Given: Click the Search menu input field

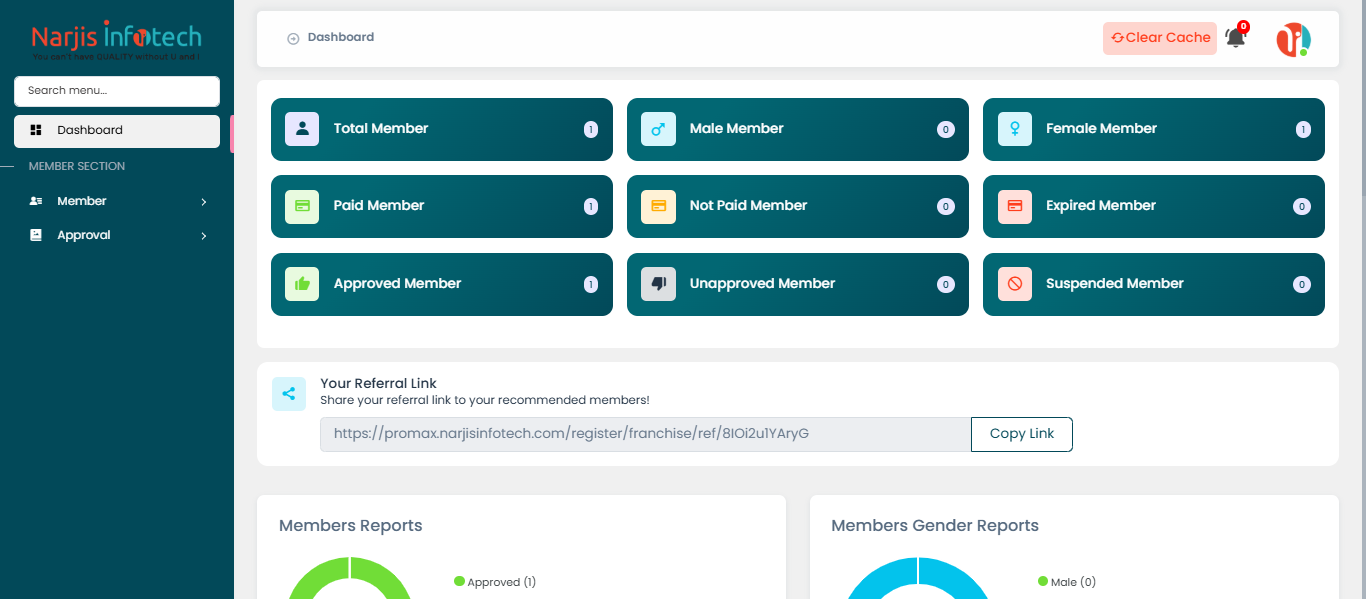Looking at the screenshot, I should pos(117,91).
